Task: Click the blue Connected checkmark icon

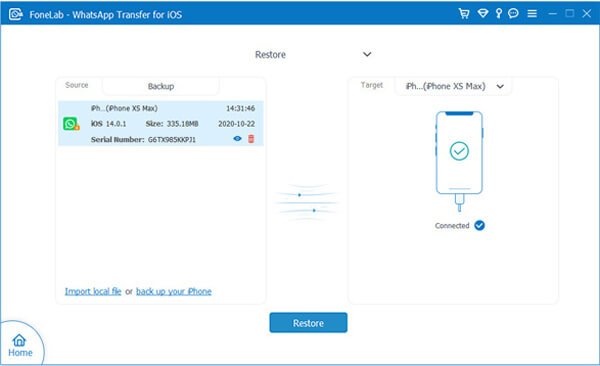Action: [x=479, y=225]
